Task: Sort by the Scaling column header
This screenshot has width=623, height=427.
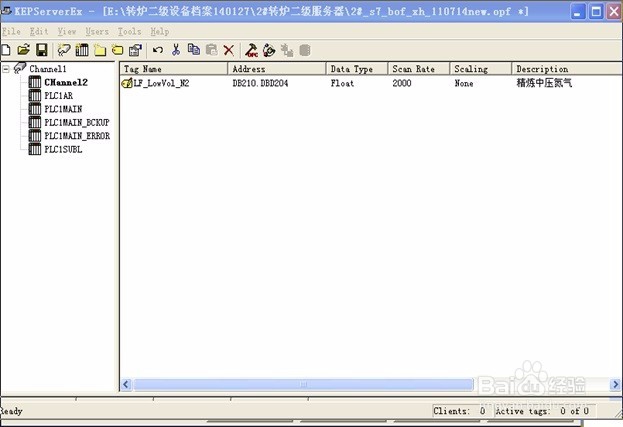Action: click(x=481, y=69)
